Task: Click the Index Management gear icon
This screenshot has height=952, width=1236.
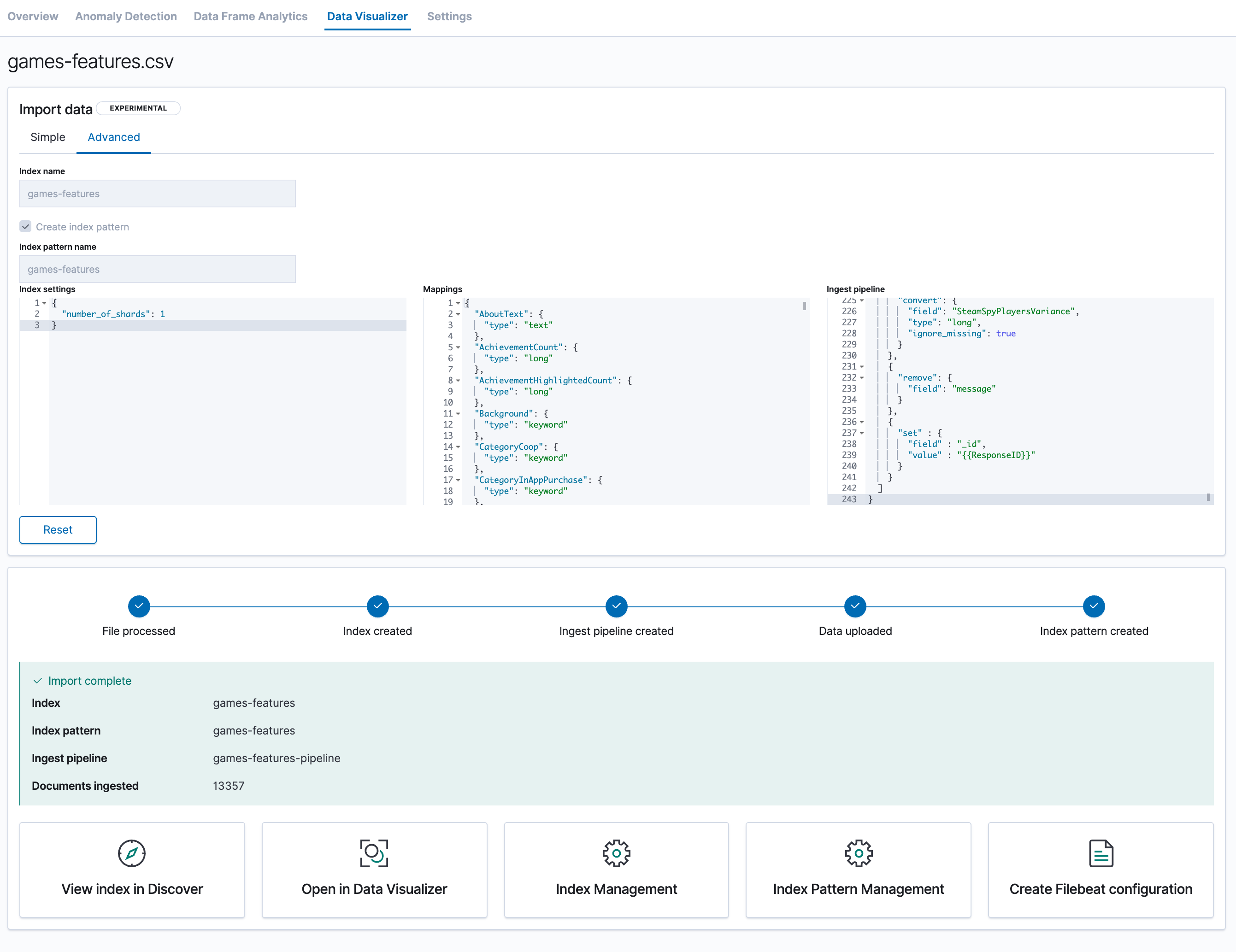Action: tap(616, 853)
